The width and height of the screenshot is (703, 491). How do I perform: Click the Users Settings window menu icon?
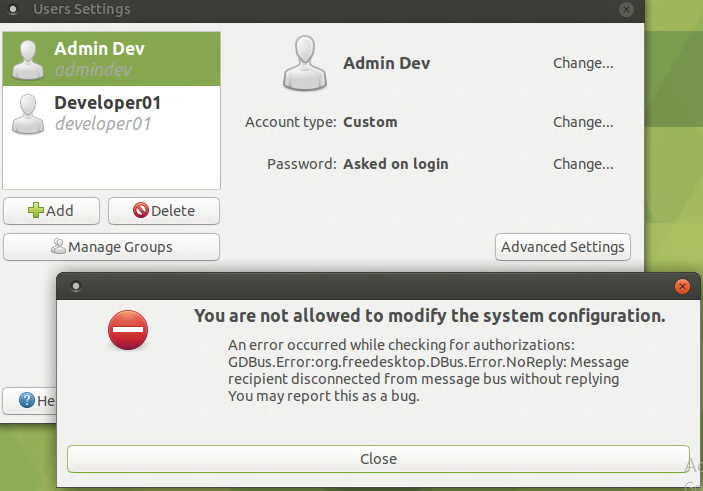pyautogui.click(x=14, y=9)
